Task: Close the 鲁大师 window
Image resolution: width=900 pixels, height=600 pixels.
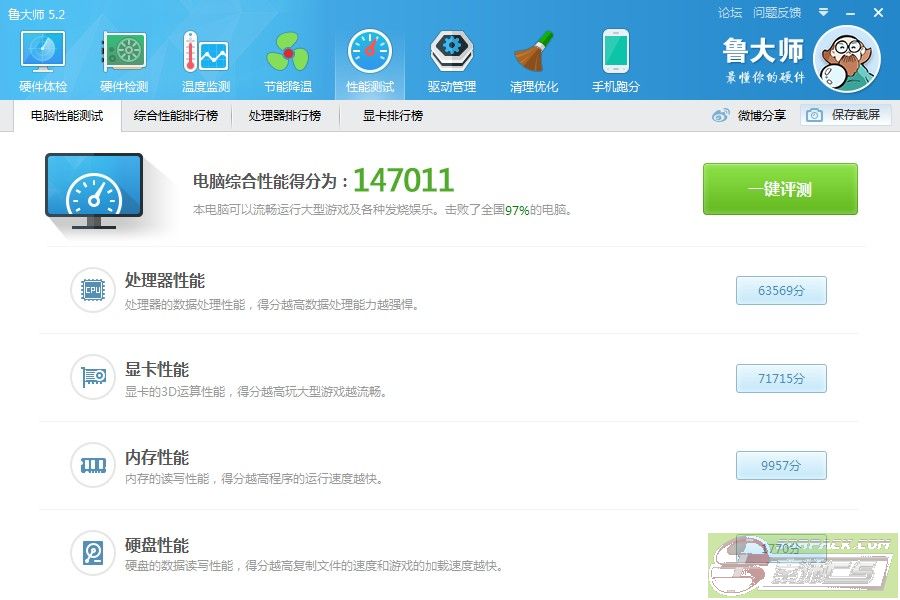Action: (878, 13)
